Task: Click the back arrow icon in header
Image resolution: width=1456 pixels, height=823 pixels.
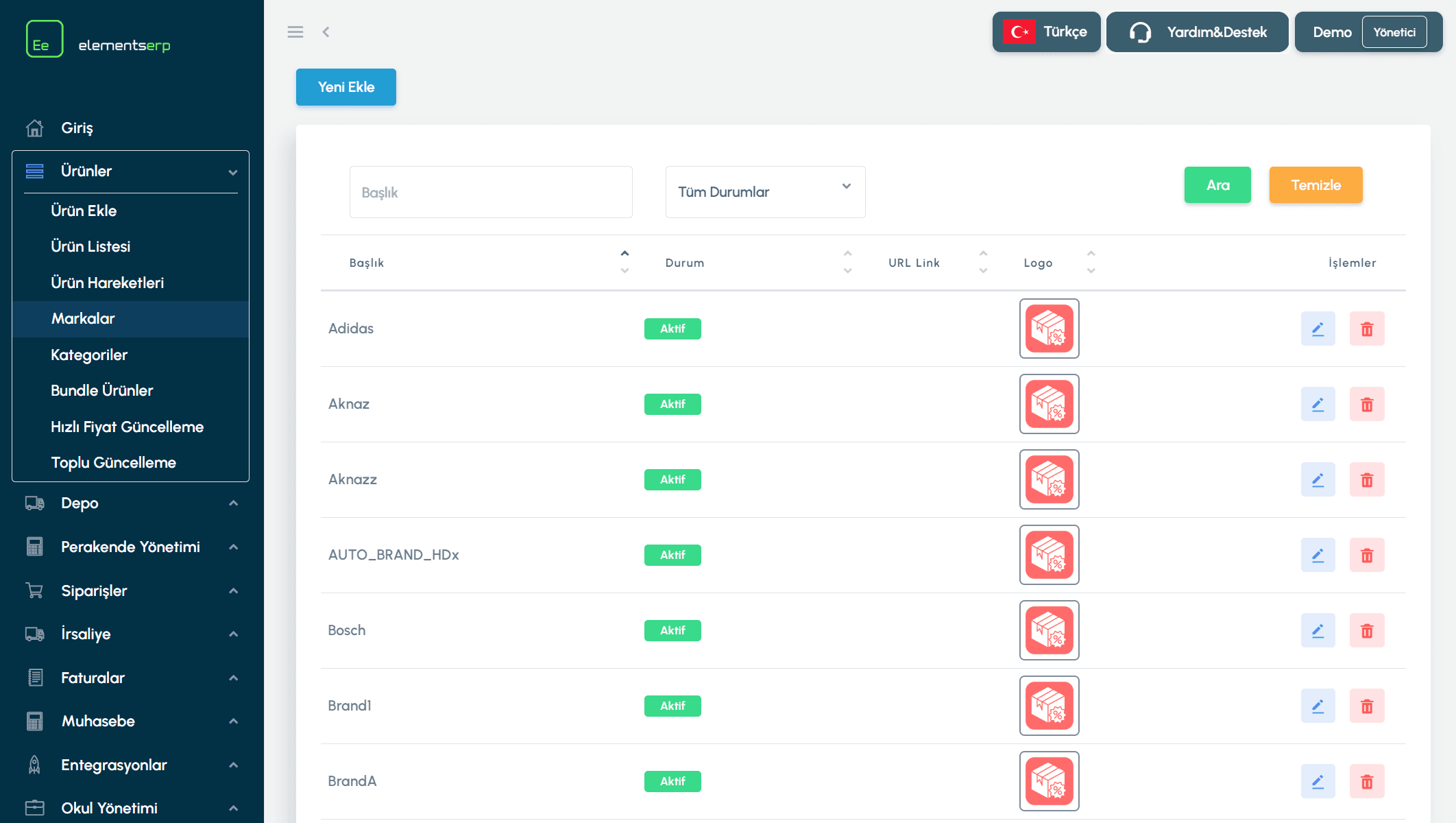Action: click(x=326, y=32)
